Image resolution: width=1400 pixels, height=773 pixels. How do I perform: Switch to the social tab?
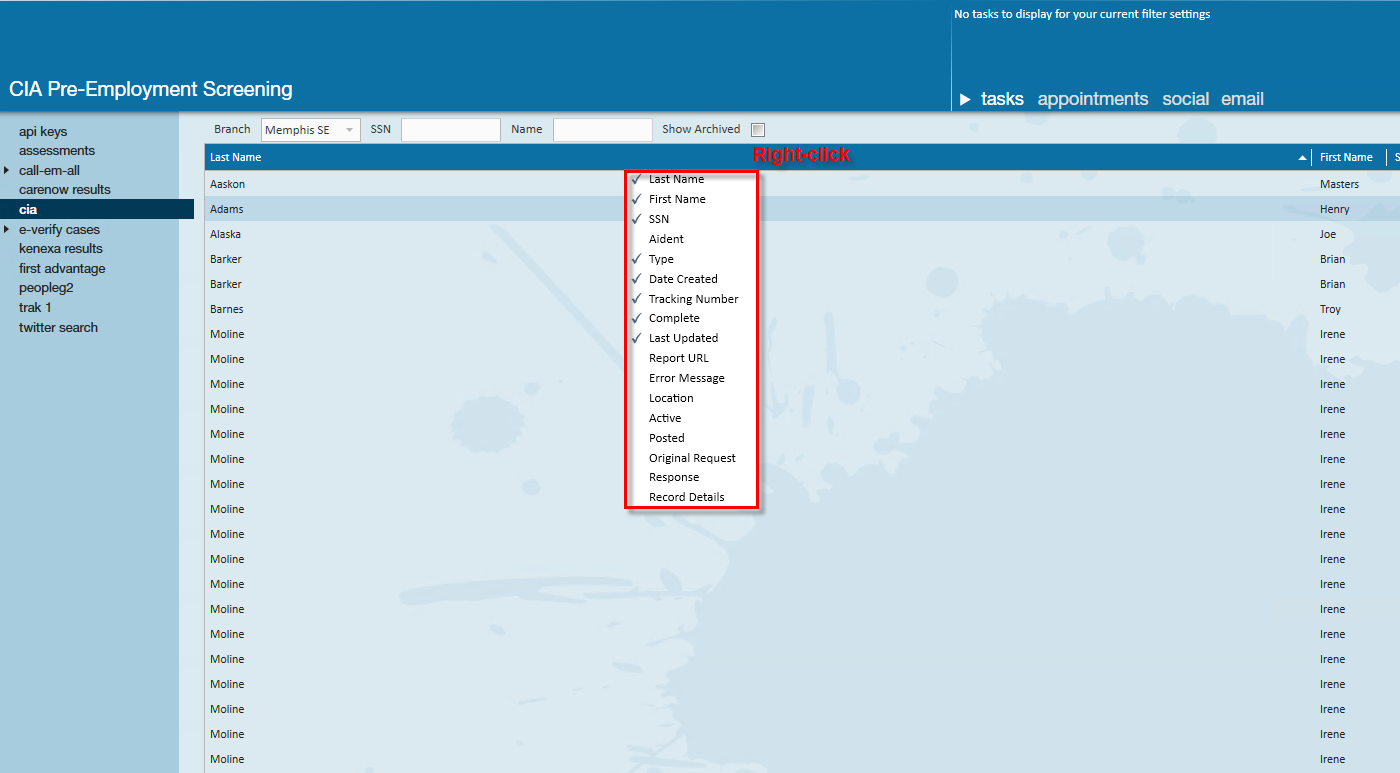(1186, 99)
